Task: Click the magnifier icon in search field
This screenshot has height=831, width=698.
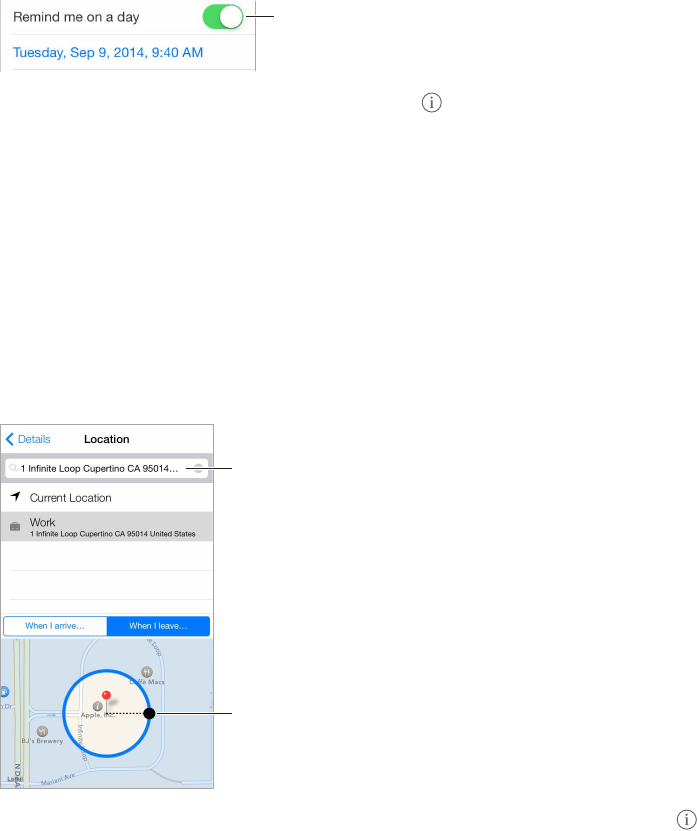Action: 13,468
